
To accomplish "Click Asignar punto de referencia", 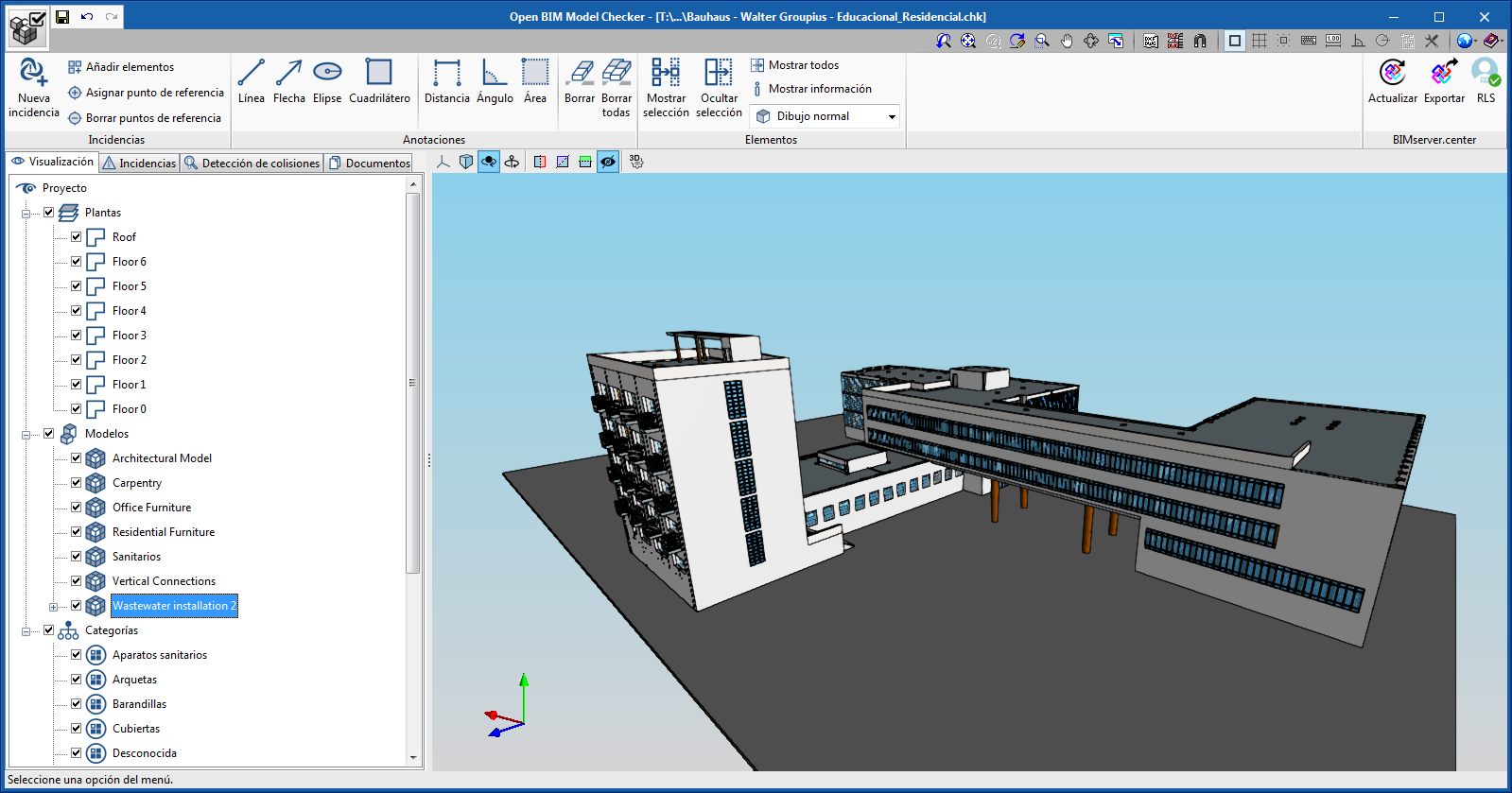I will (146, 93).
